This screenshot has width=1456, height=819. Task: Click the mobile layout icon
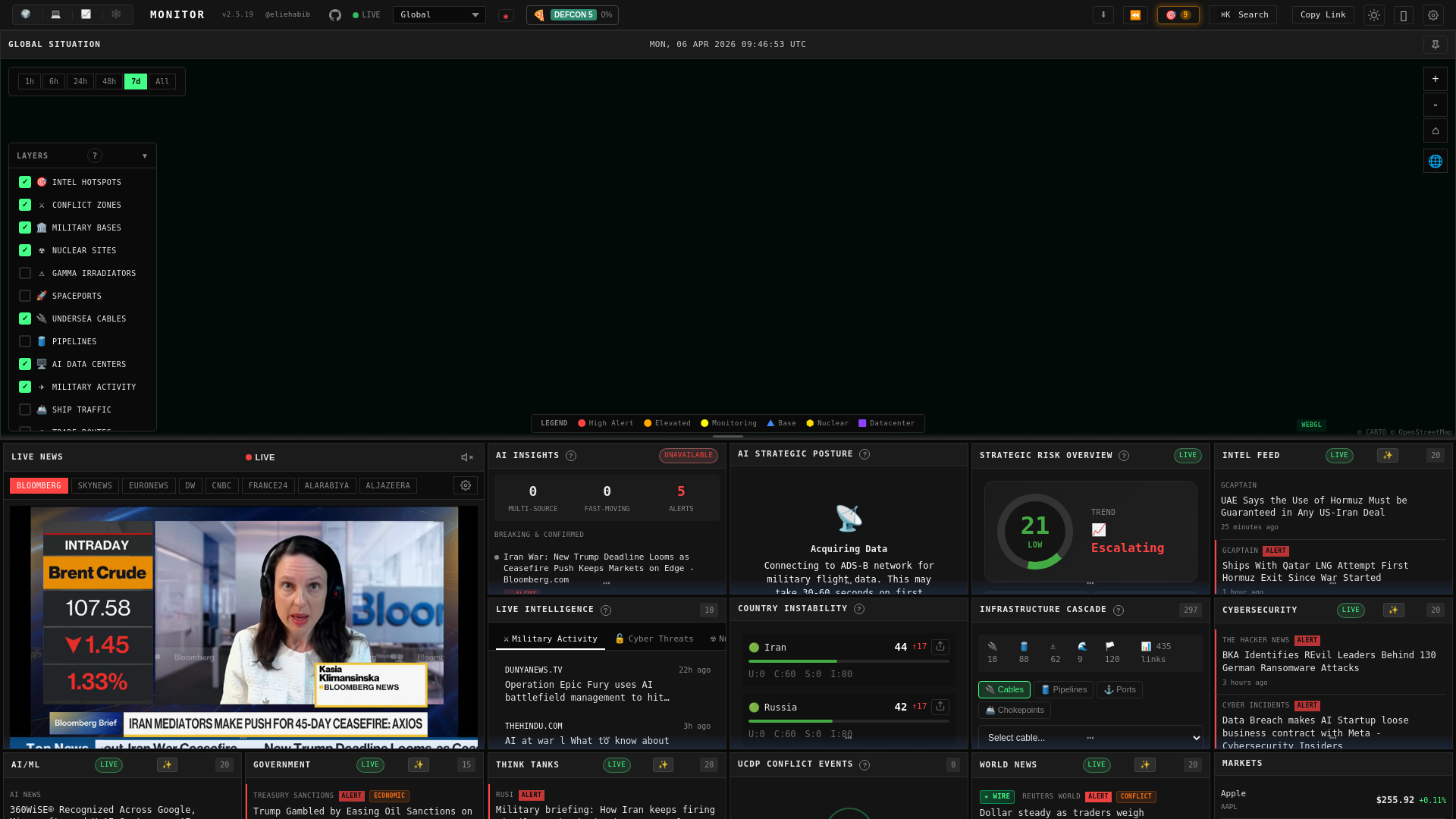pos(1403,15)
